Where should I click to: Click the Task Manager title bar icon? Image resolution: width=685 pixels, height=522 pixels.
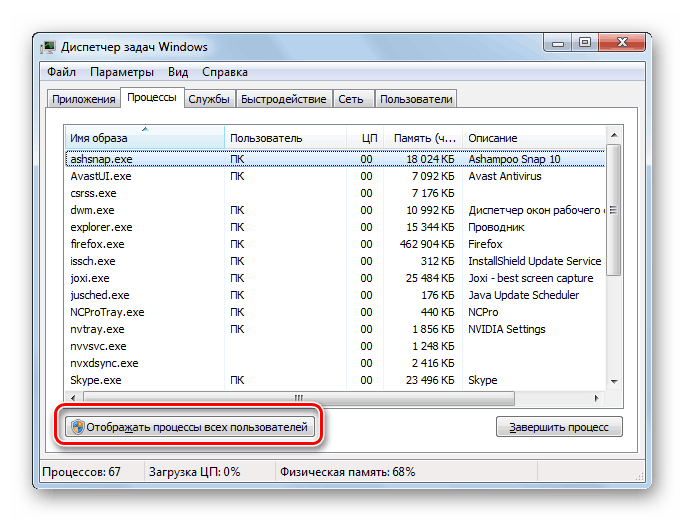coord(48,47)
